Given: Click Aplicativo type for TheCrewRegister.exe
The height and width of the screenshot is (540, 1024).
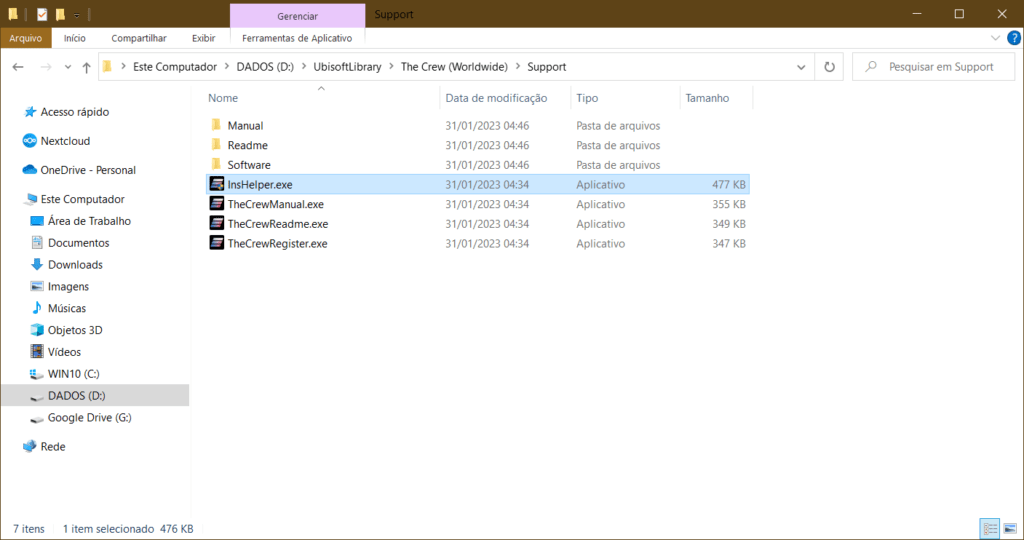Looking at the screenshot, I should [600, 243].
